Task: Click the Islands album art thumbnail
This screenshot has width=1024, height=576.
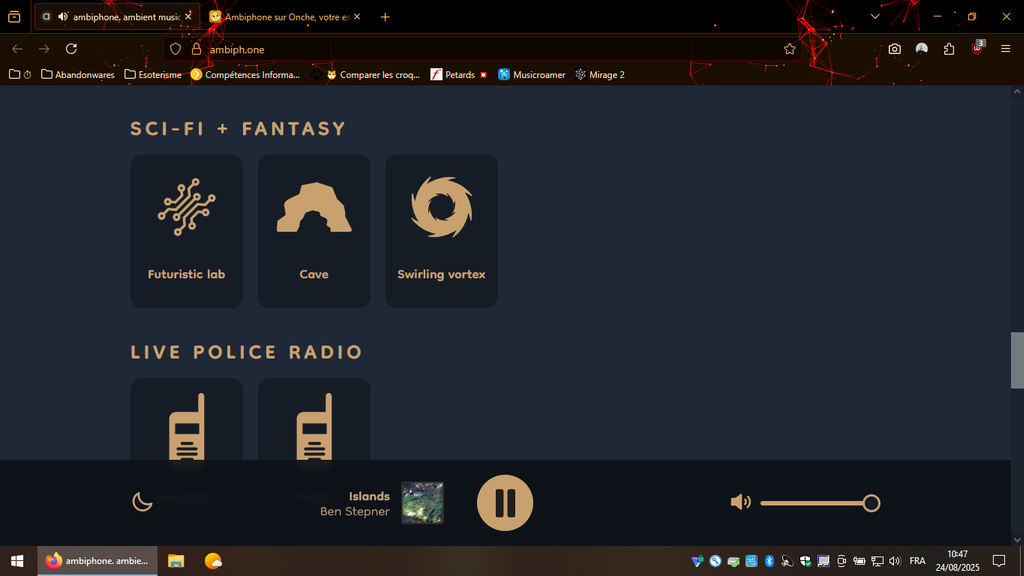Action: pos(422,503)
